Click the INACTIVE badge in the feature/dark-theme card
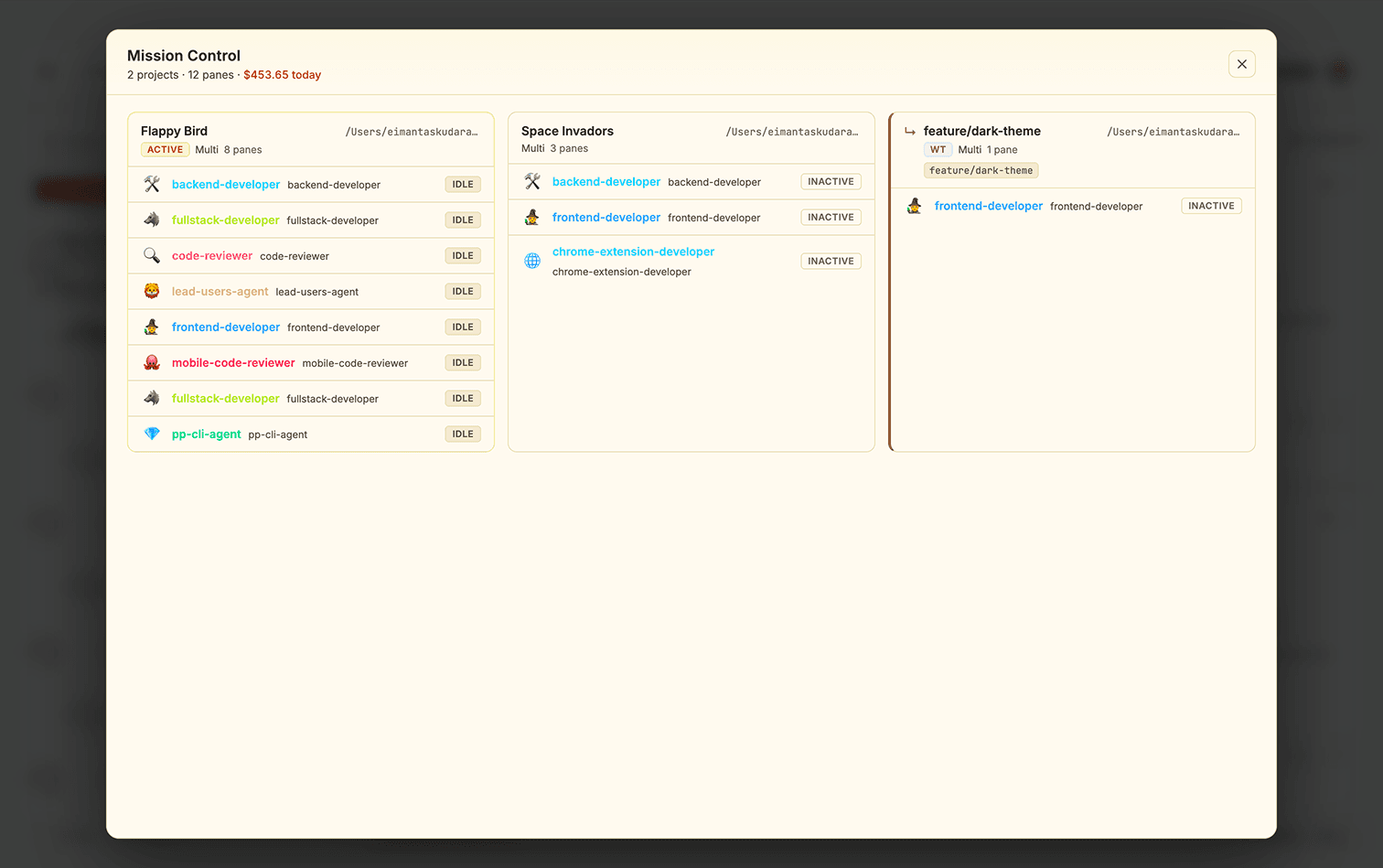The width and height of the screenshot is (1383, 868). [x=1211, y=206]
